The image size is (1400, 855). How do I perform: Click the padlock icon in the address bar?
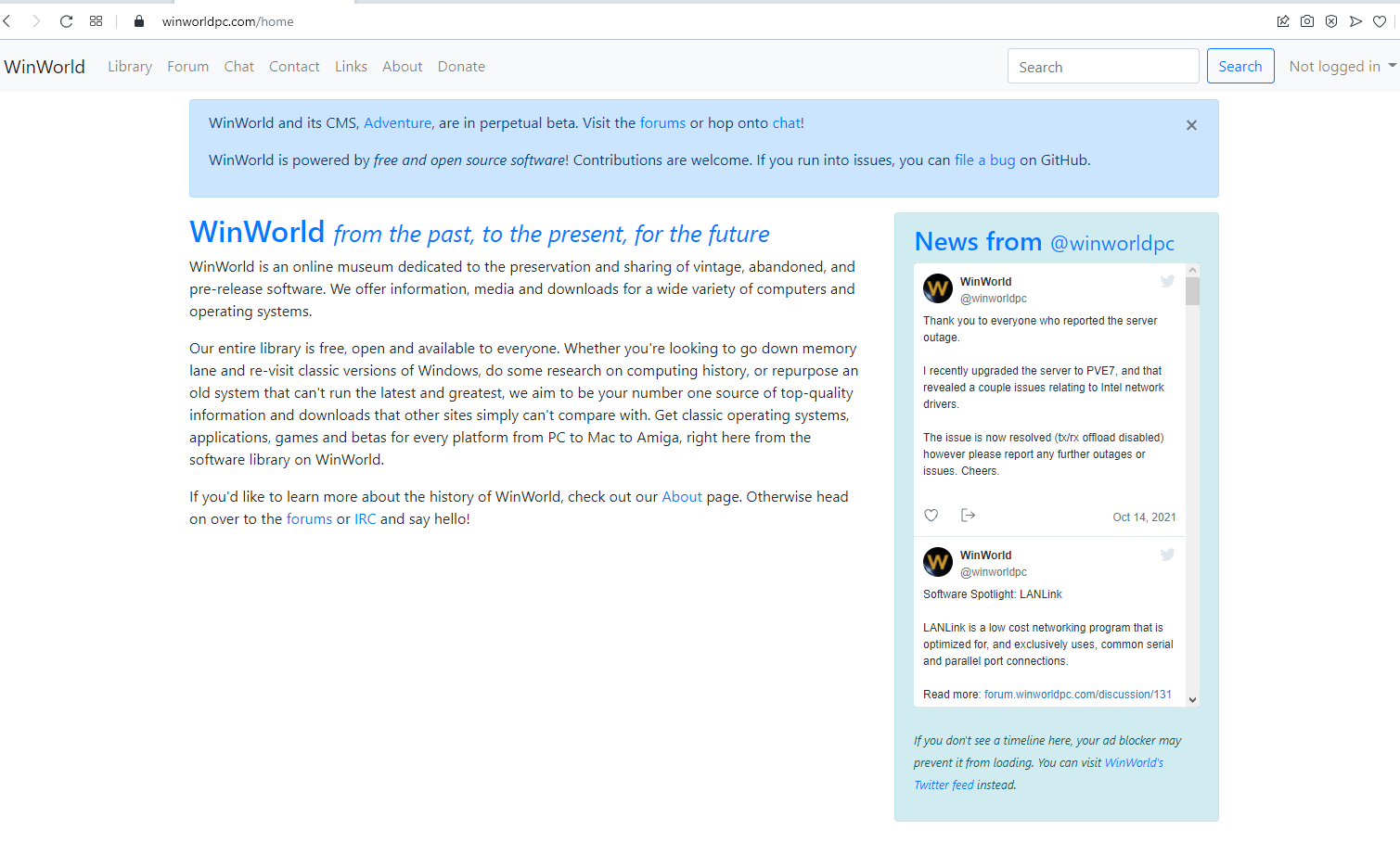click(137, 20)
